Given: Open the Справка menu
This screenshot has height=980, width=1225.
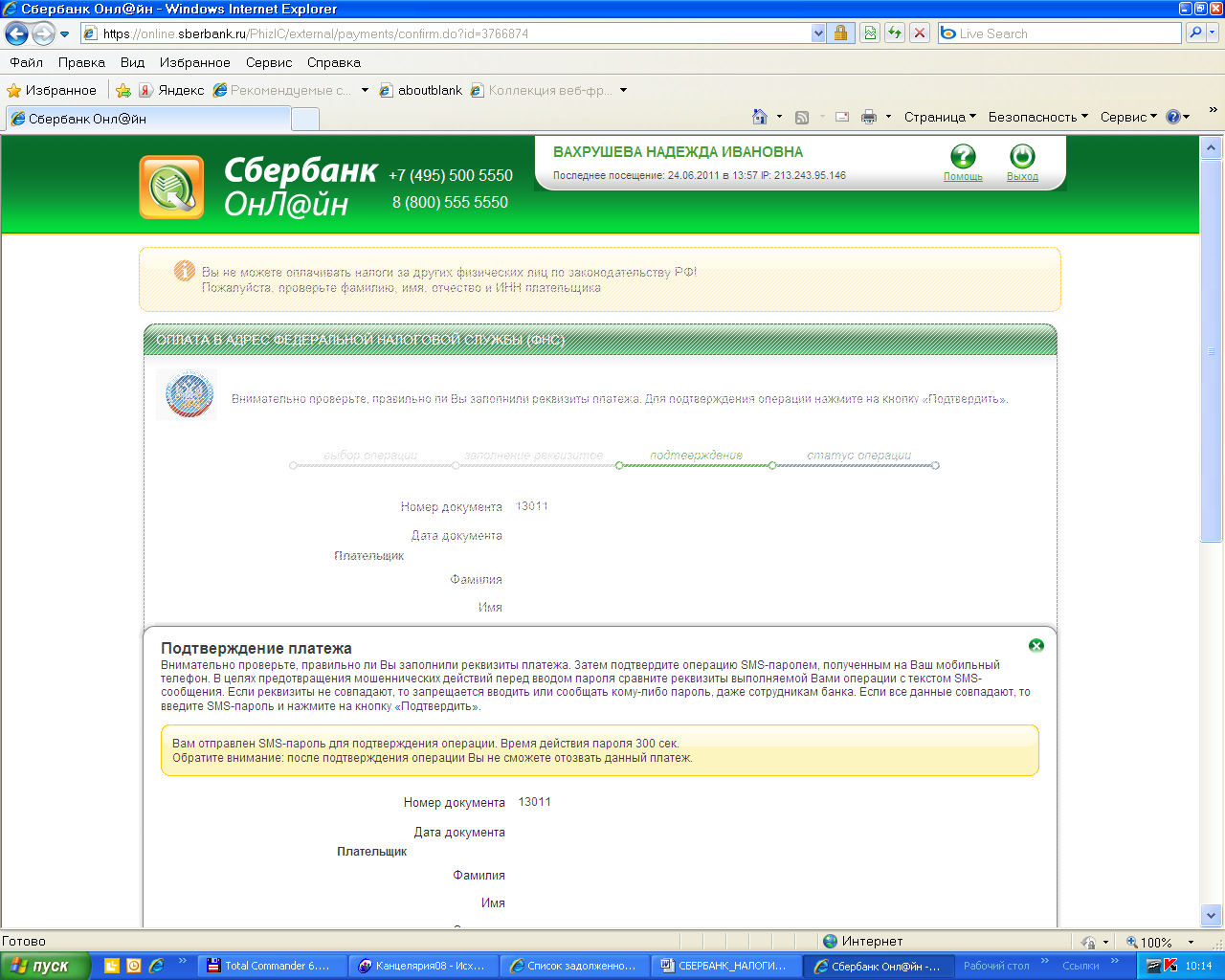Looking at the screenshot, I should 334,62.
